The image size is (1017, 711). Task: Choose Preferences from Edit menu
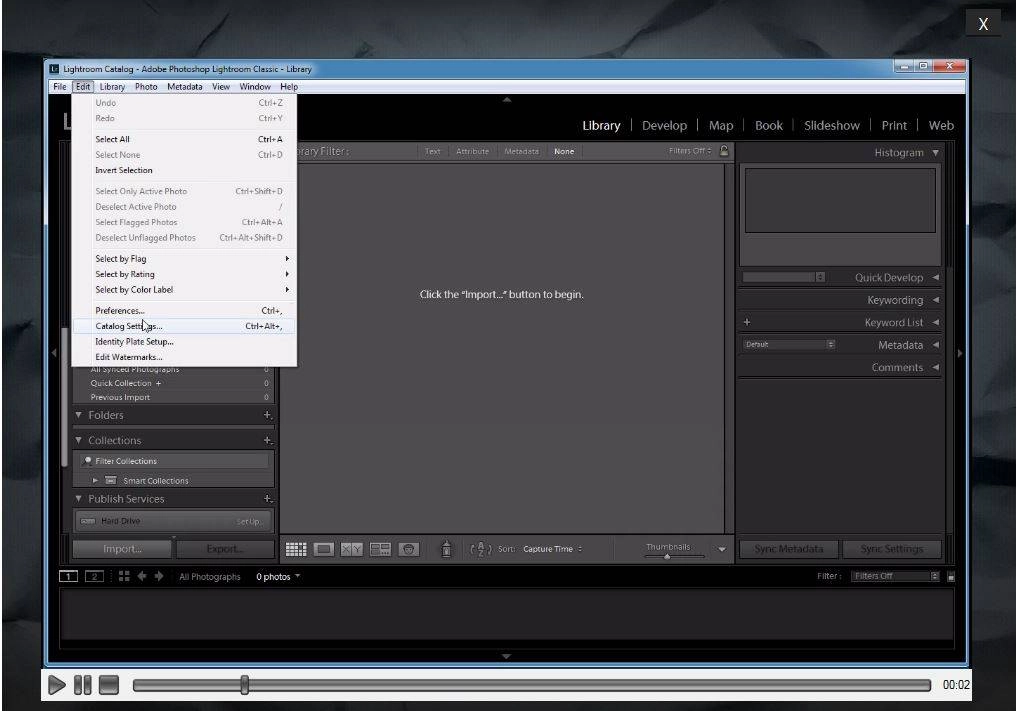(x=184, y=311)
